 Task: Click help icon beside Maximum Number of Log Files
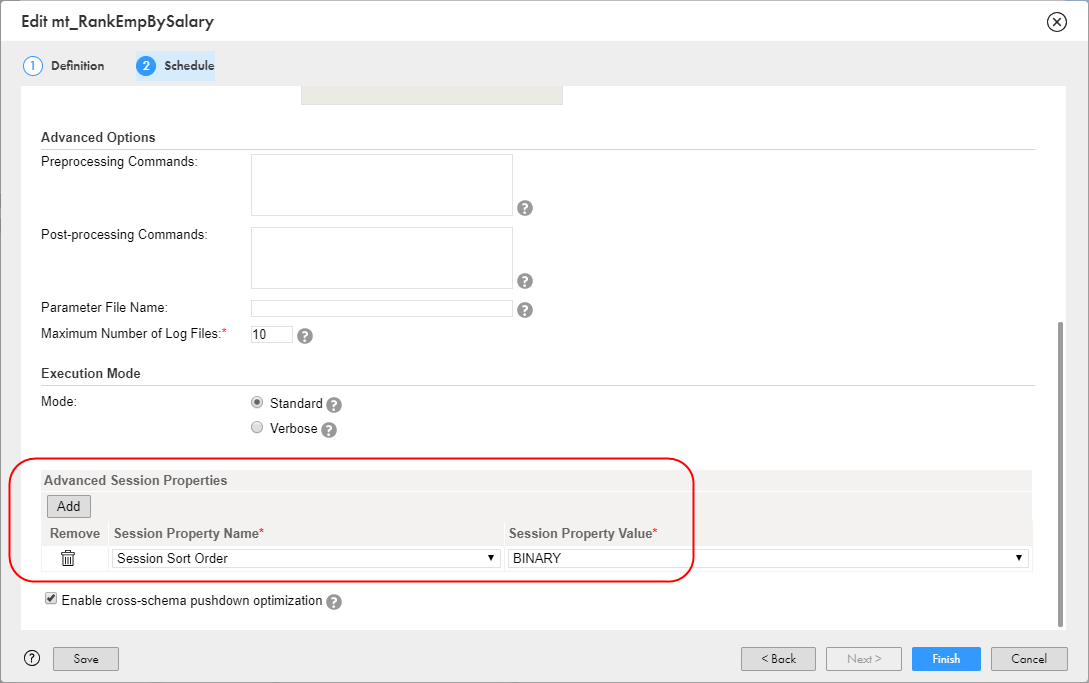pos(305,336)
